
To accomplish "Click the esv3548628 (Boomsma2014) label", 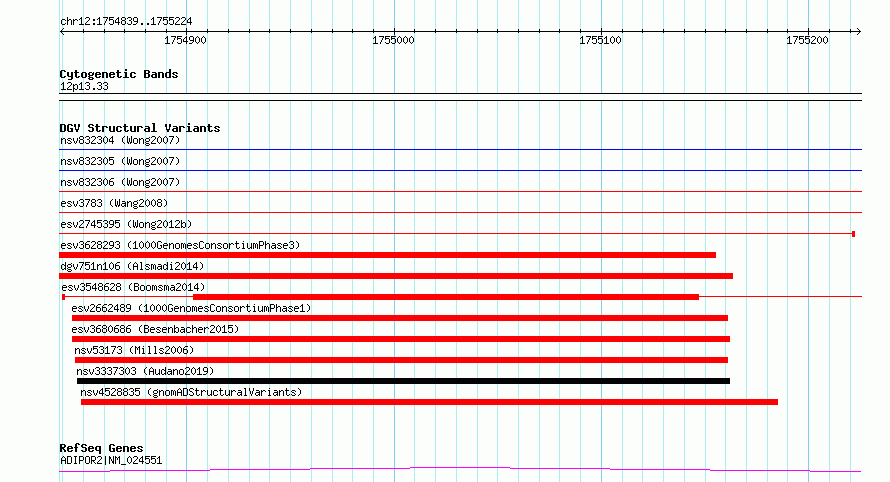I will point(133,287).
